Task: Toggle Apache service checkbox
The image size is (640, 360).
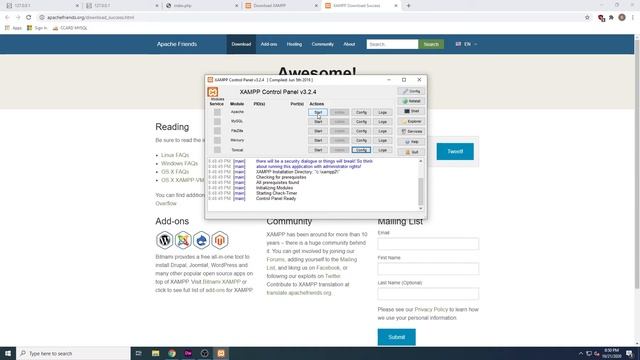Action: click(217, 112)
